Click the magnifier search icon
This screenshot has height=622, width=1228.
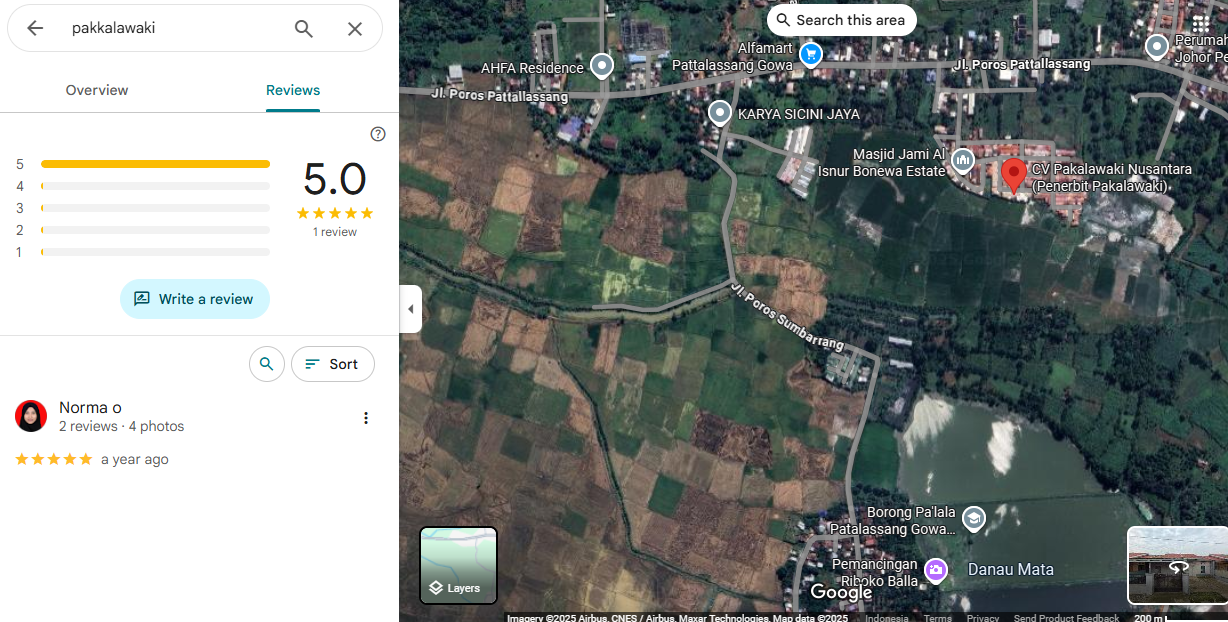(x=304, y=28)
